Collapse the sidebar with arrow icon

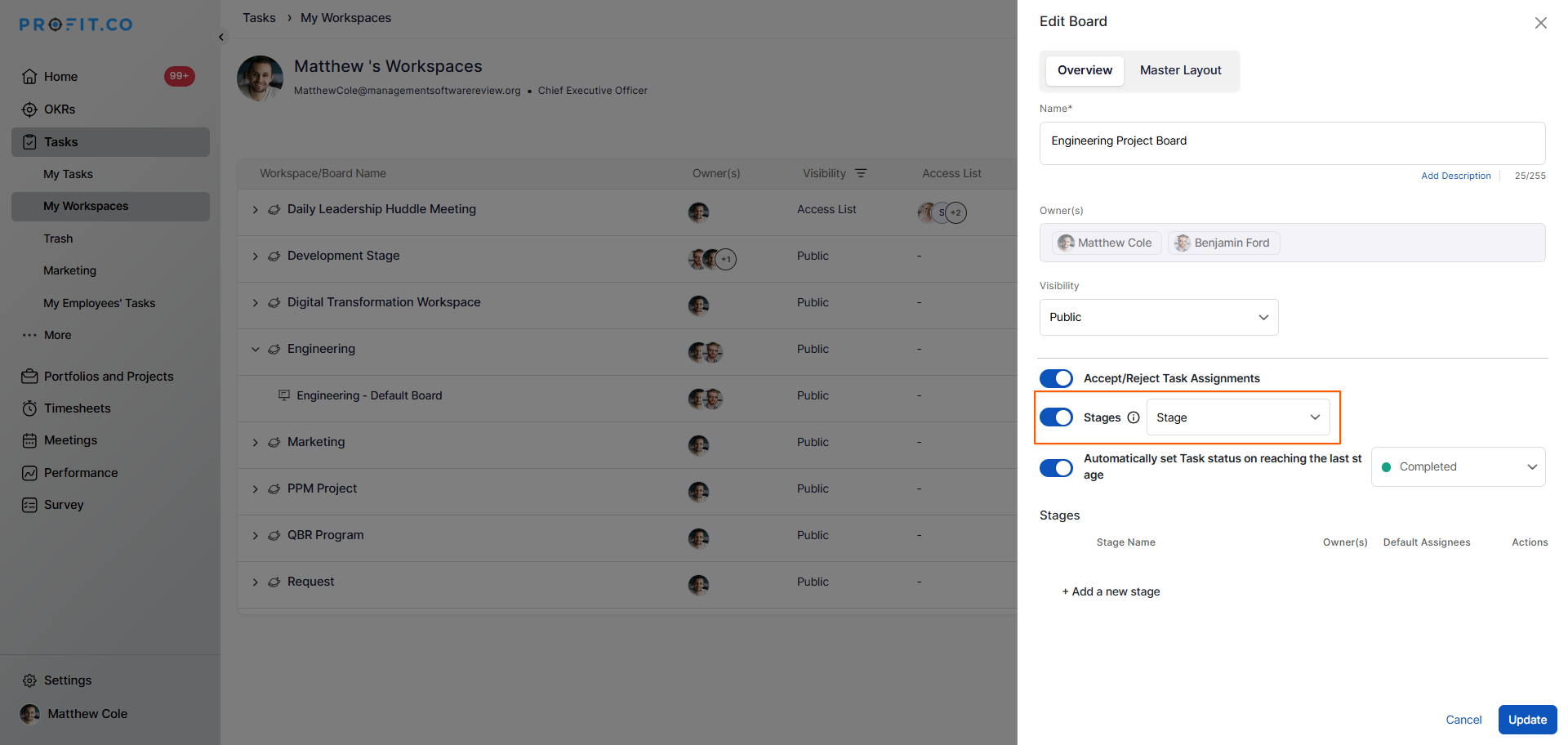pyautogui.click(x=221, y=38)
